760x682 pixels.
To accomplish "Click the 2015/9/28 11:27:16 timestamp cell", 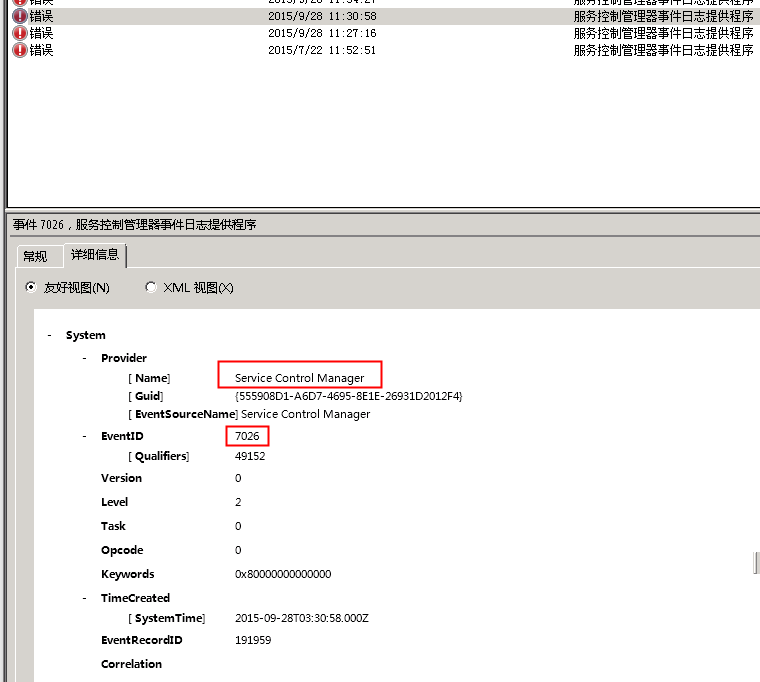I will [x=322, y=33].
